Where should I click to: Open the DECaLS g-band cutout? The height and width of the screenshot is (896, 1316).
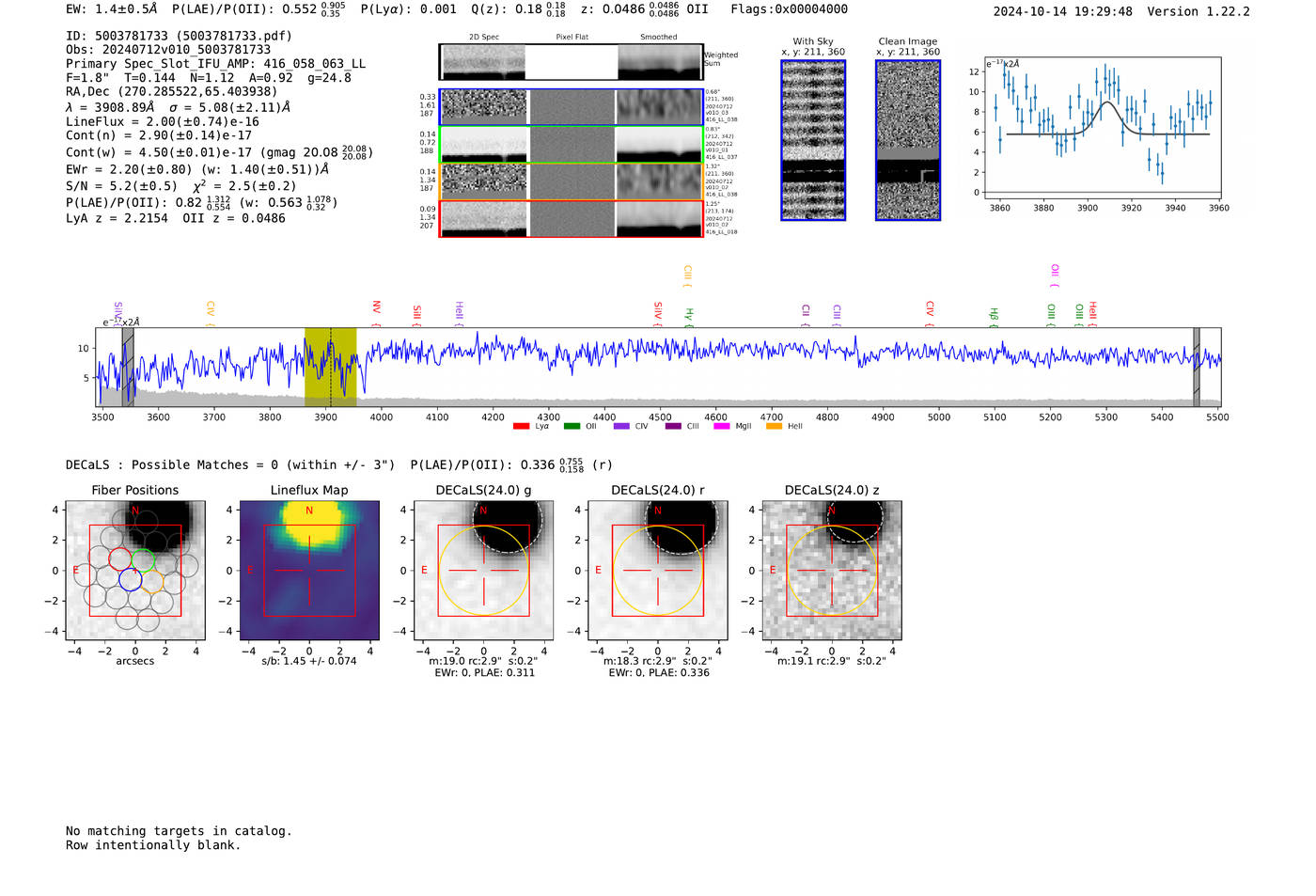[483, 570]
